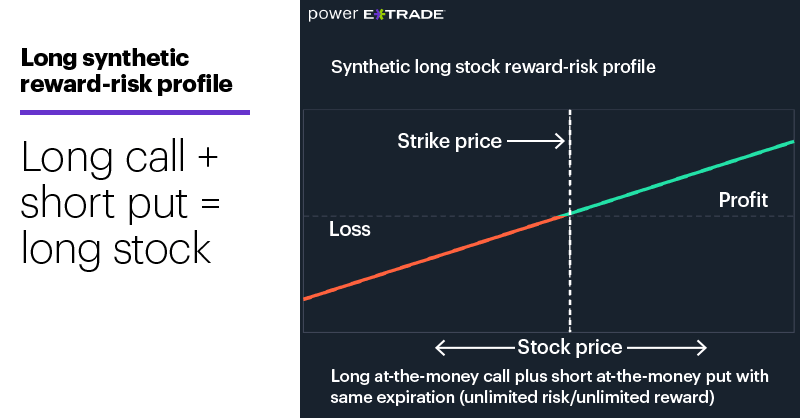Click the right Stock price arrow

[667, 348]
